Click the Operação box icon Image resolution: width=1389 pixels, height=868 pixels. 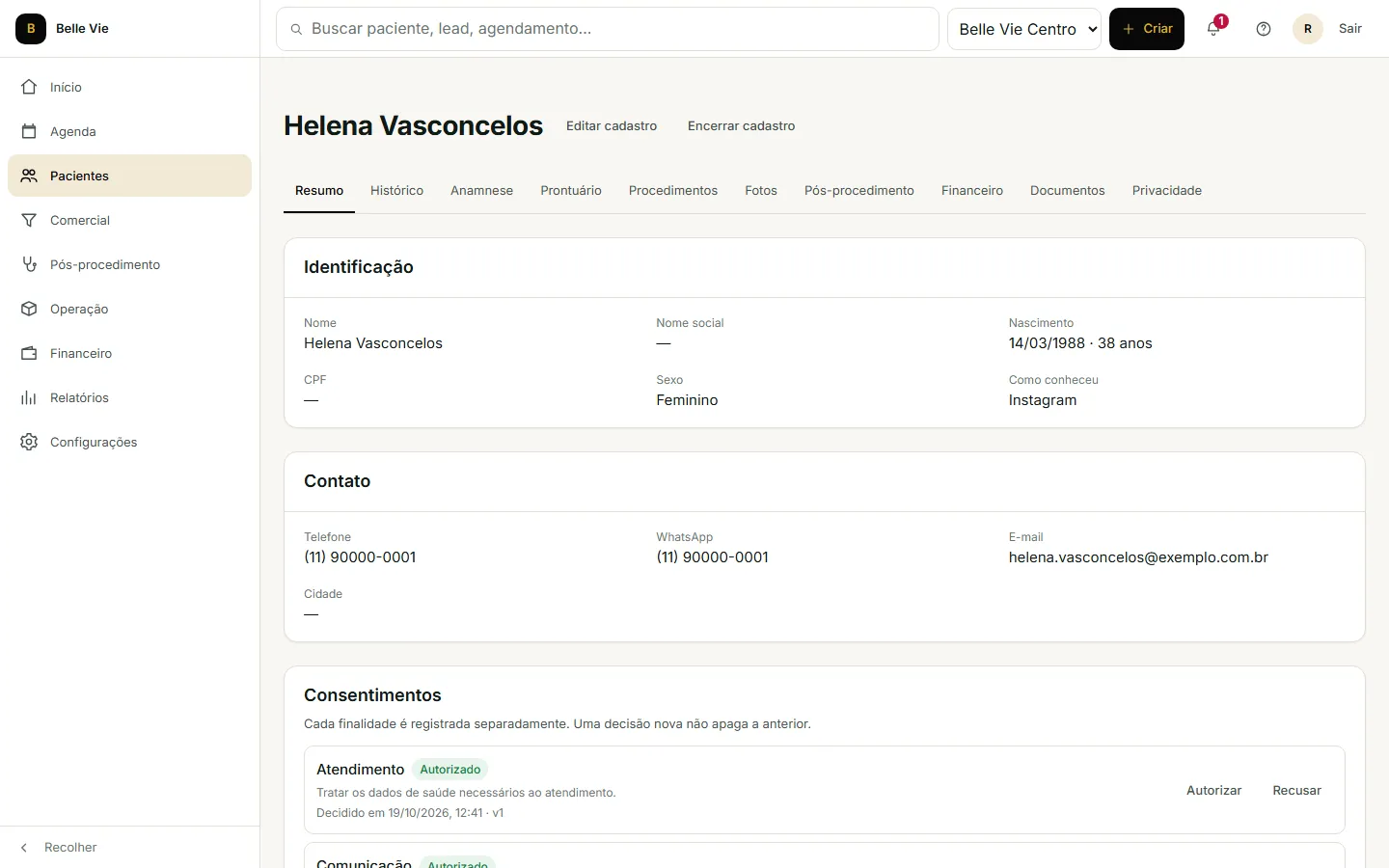coord(29,309)
